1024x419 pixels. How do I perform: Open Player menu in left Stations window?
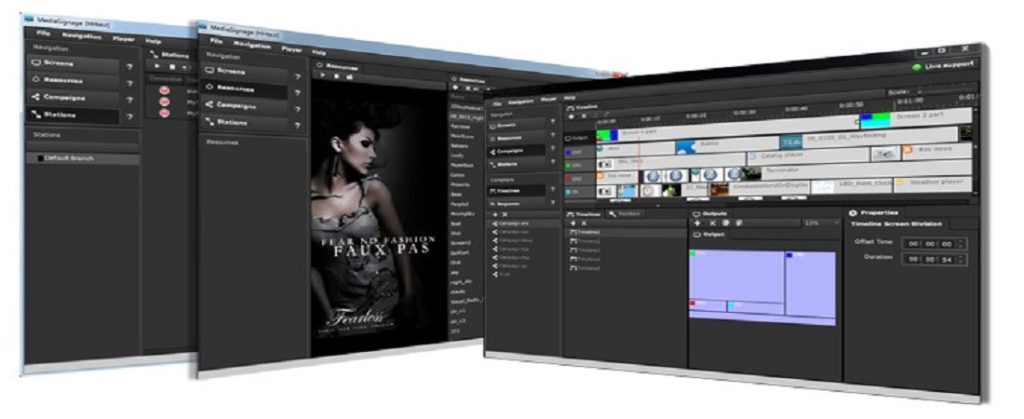click(x=123, y=39)
